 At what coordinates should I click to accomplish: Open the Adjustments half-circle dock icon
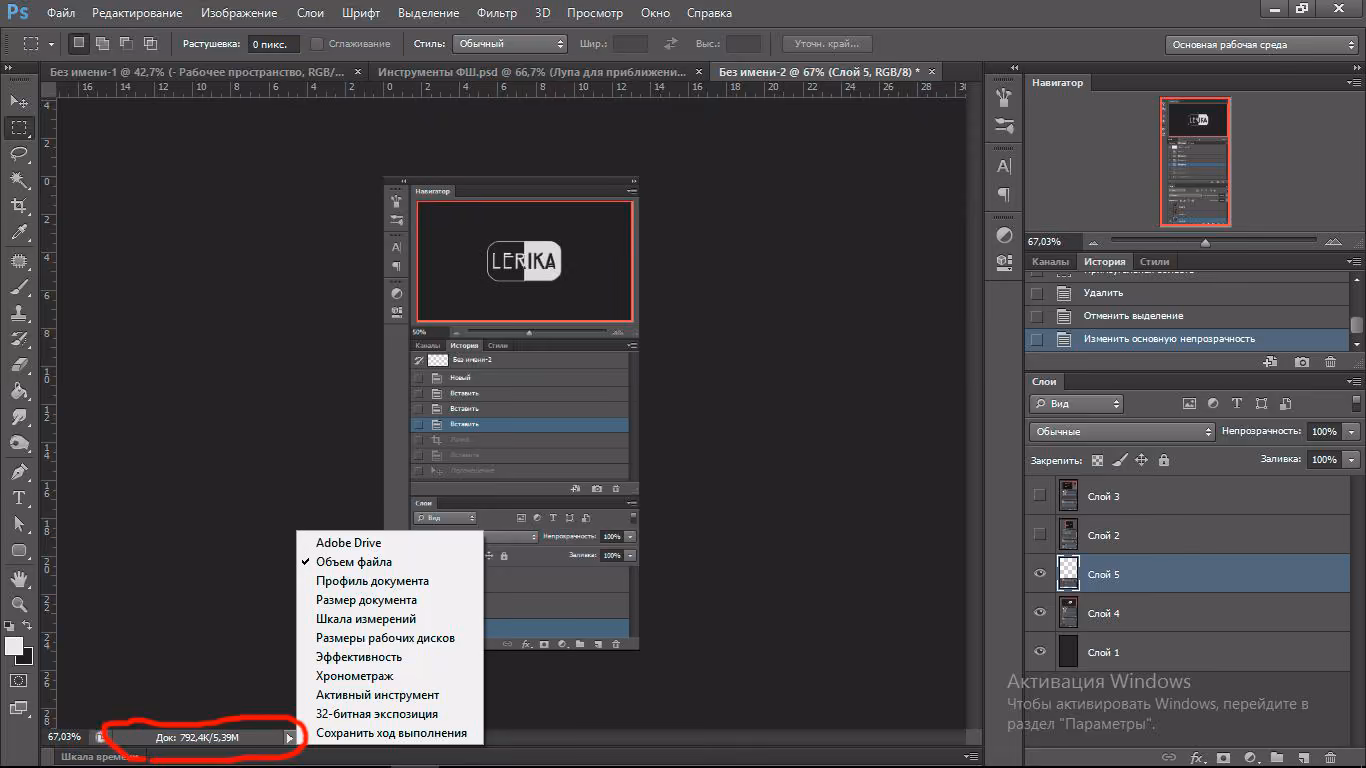[x=1005, y=235]
